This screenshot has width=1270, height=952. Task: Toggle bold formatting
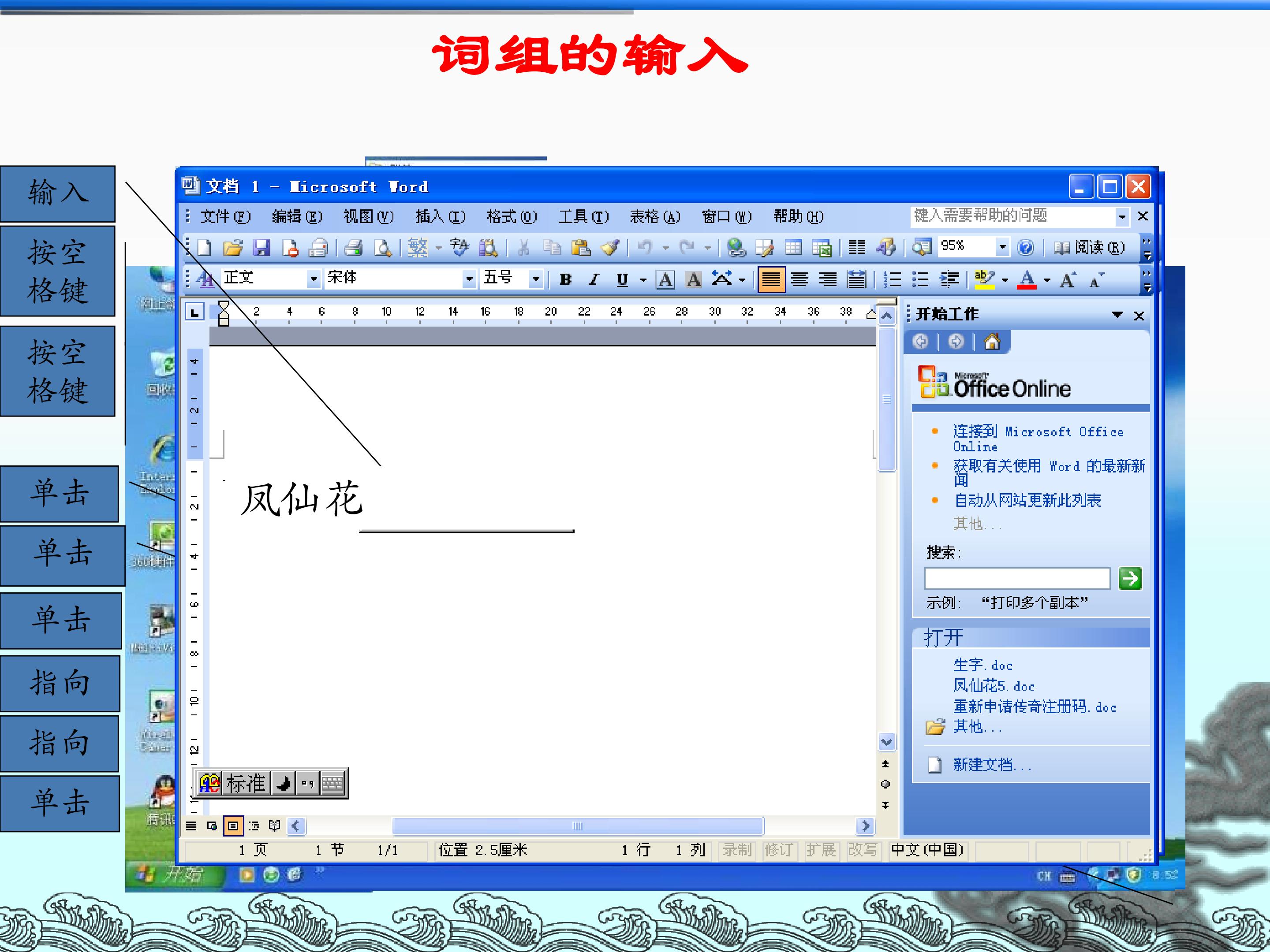565,279
